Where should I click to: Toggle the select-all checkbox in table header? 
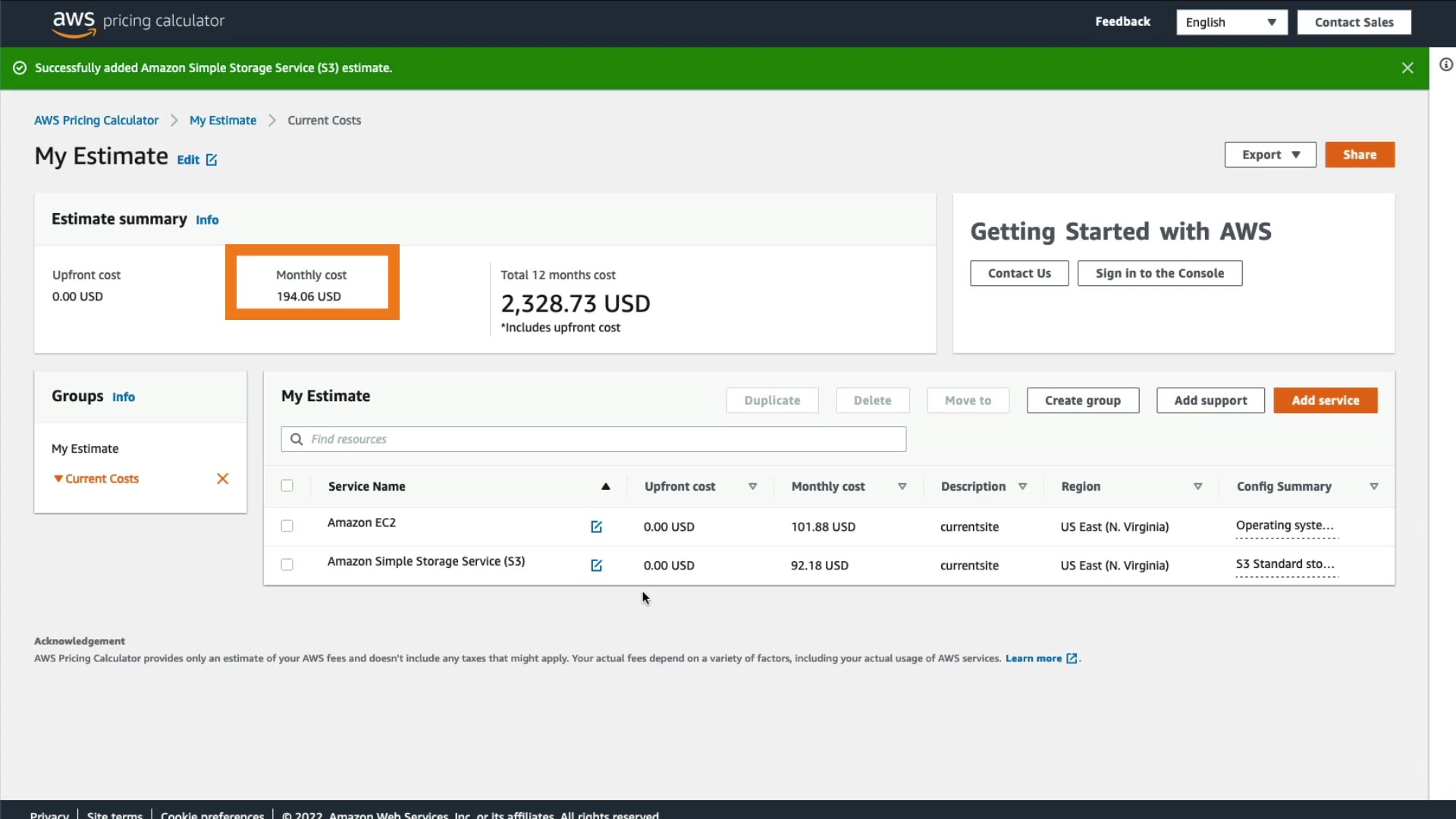pos(287,485)
